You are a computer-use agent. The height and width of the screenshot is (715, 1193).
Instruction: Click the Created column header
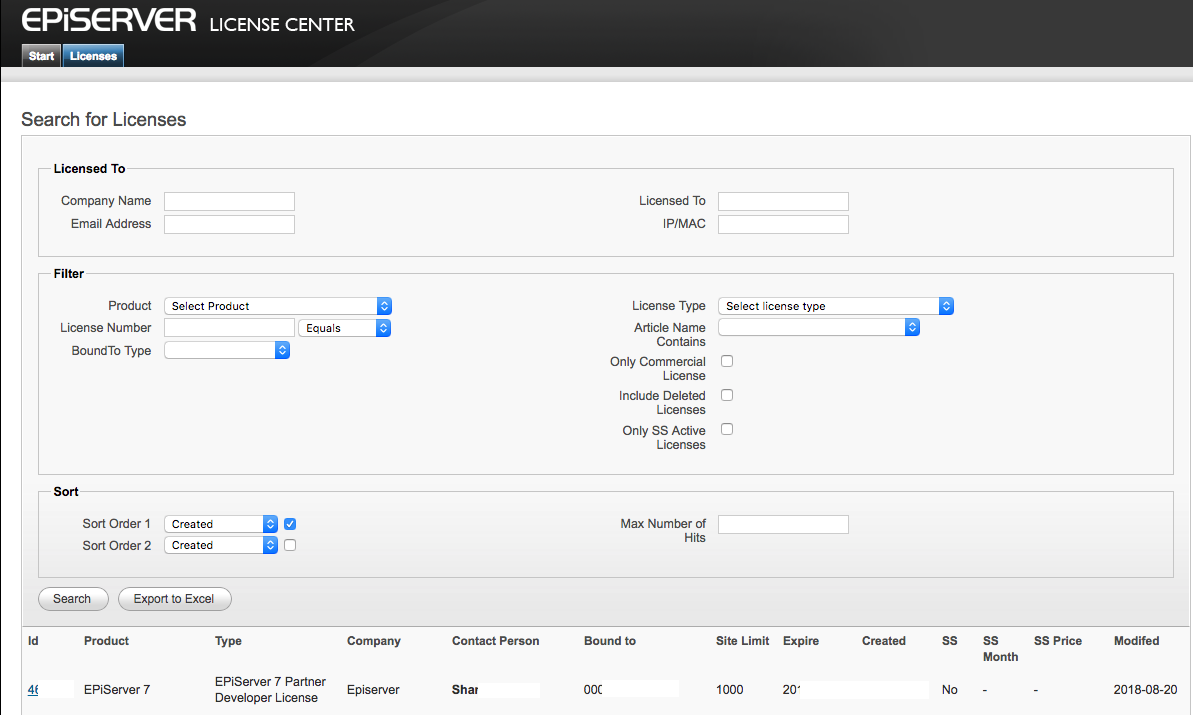click(x=883, y=641)
